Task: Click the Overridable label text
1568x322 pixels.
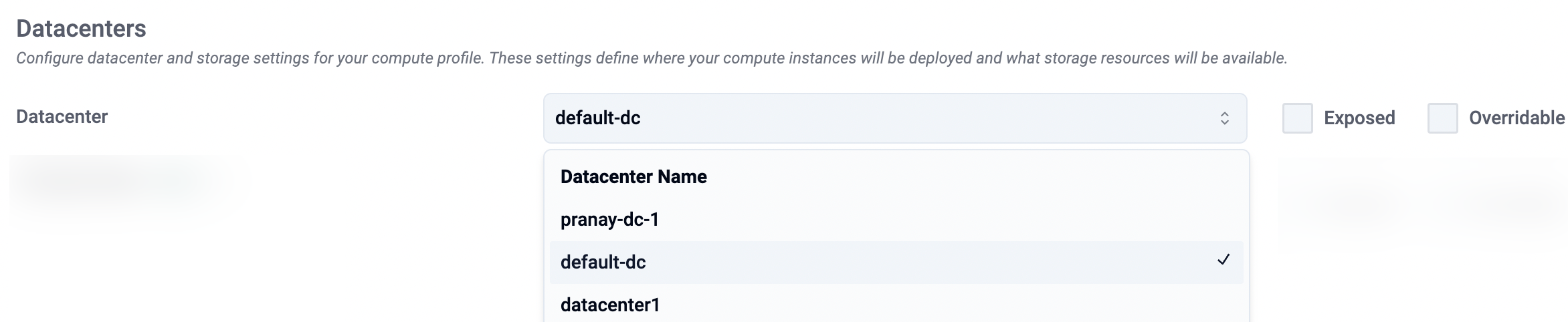Action: click(1516, 118)
